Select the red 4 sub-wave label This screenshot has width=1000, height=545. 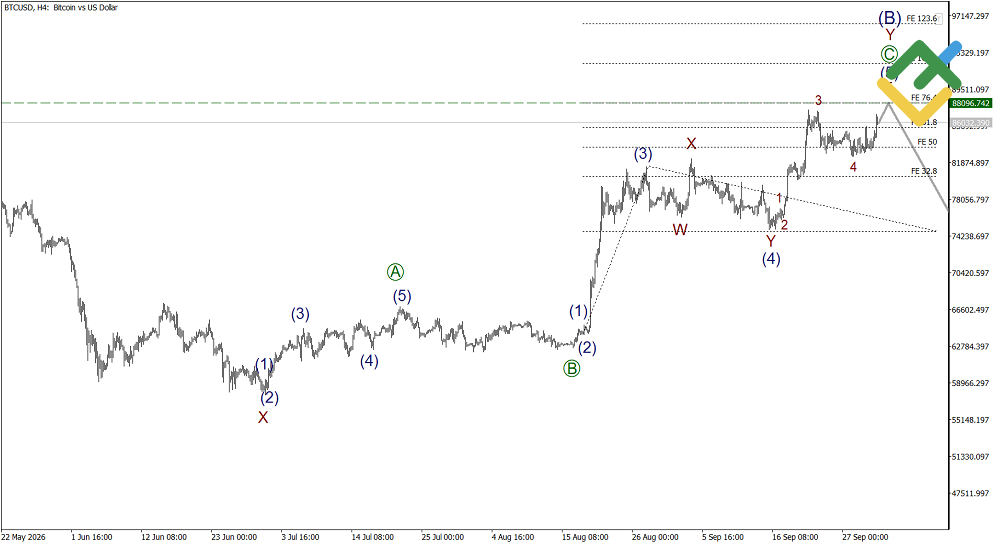[853, 167]
